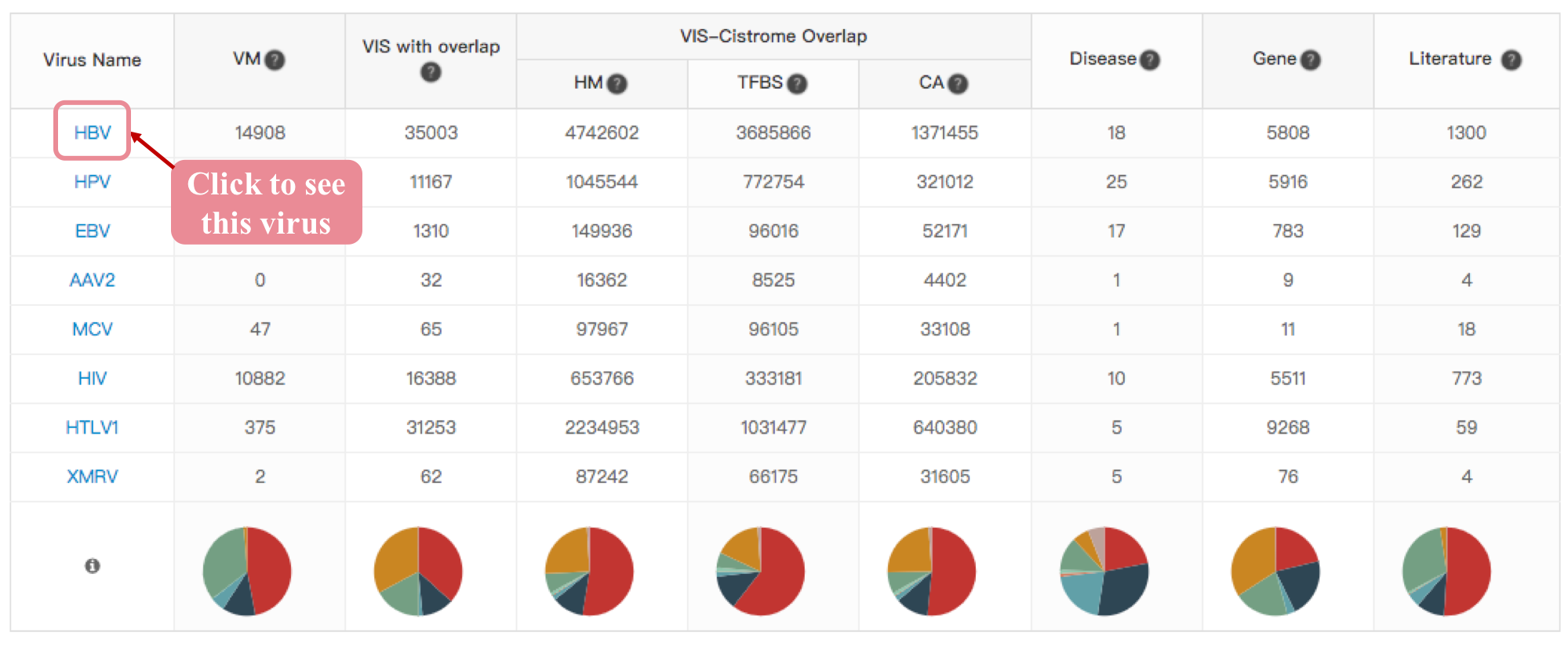
Task: Click the pie chart under VM column
Action: pyautogui.click(x=247, y=572)
